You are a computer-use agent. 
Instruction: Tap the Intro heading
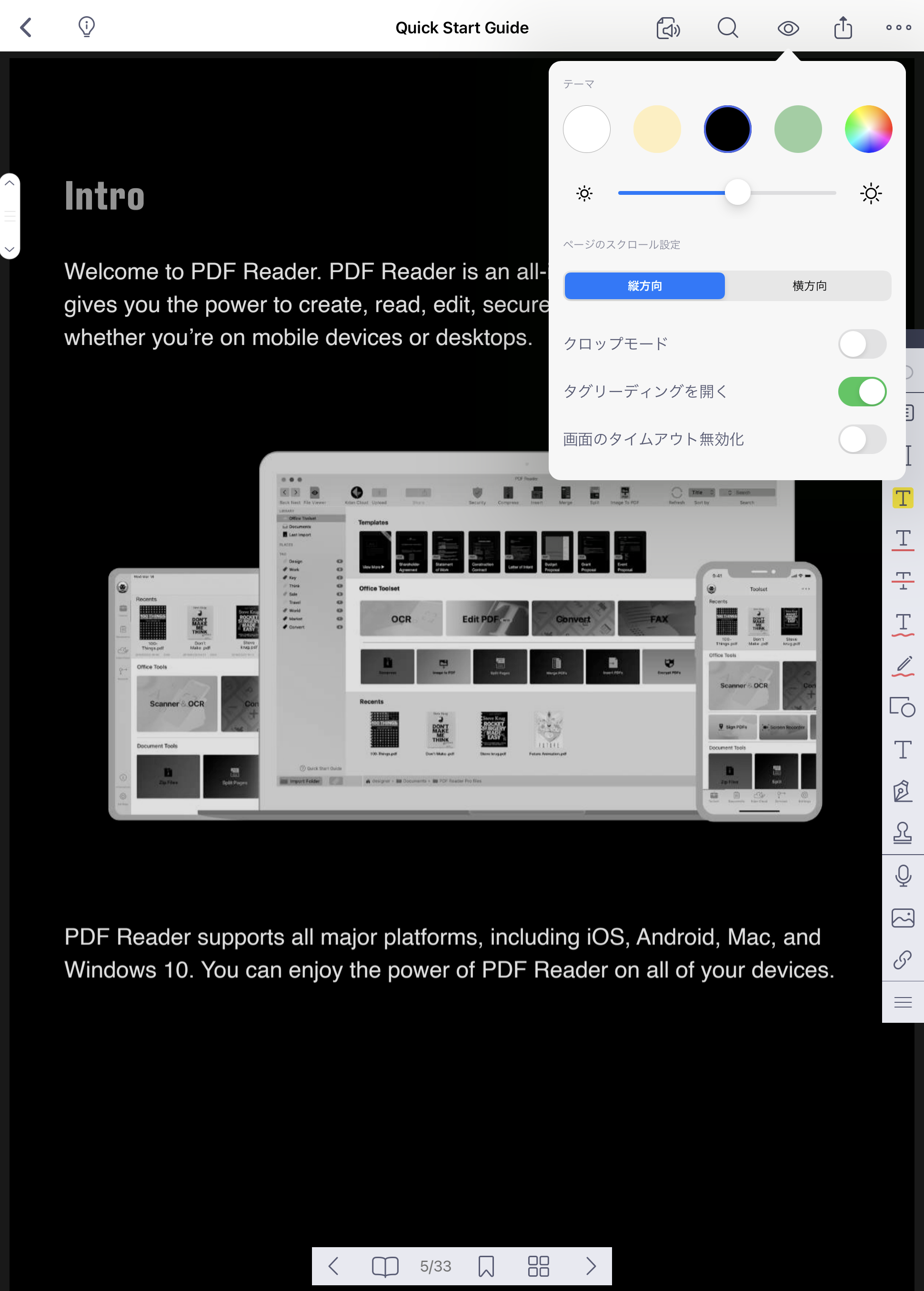point(105,196)
